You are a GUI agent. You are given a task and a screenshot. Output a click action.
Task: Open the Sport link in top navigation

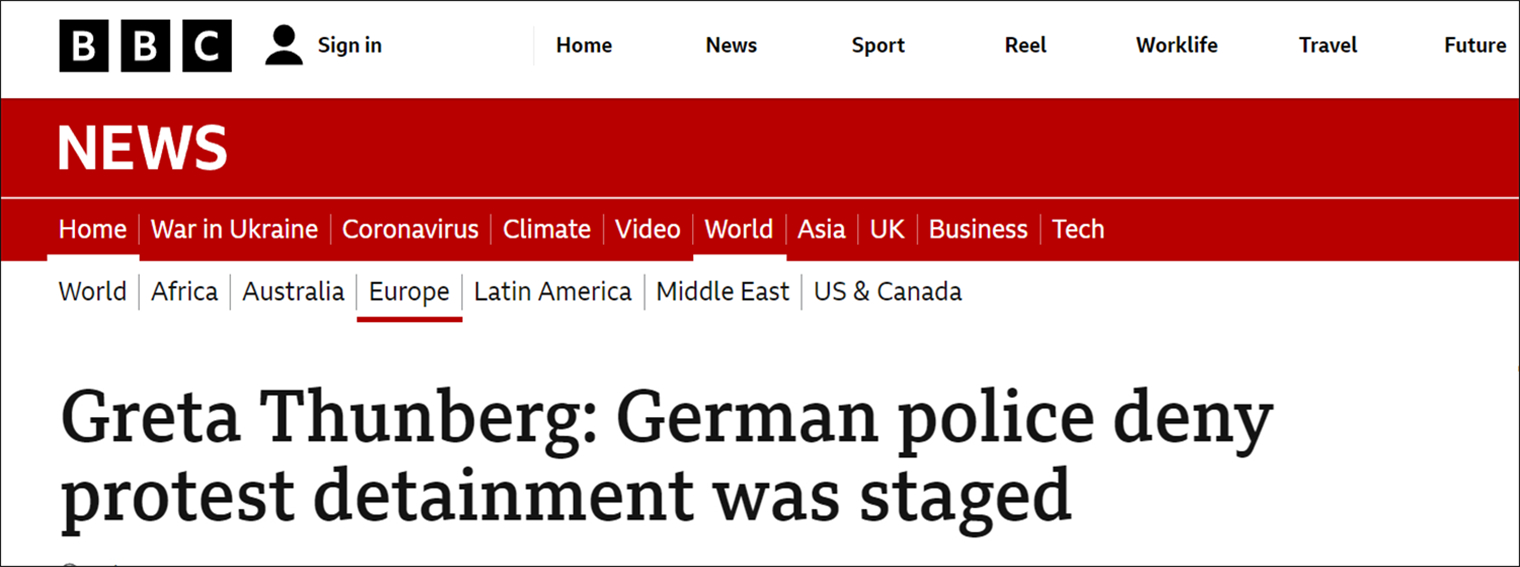coord(878,46)
